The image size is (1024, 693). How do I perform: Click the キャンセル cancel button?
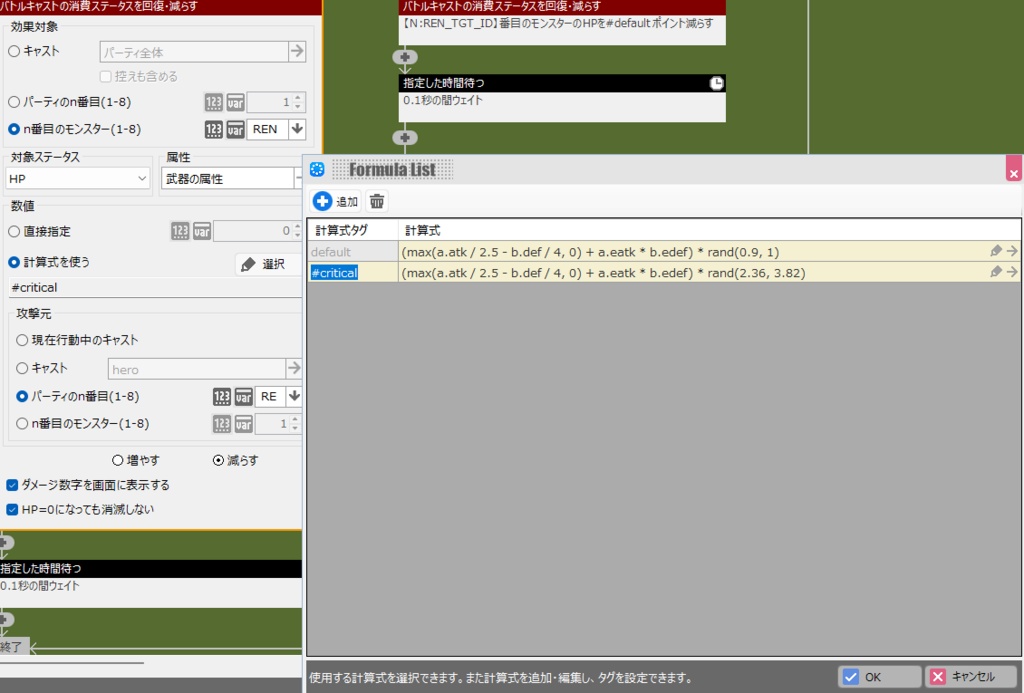[973, 677]
